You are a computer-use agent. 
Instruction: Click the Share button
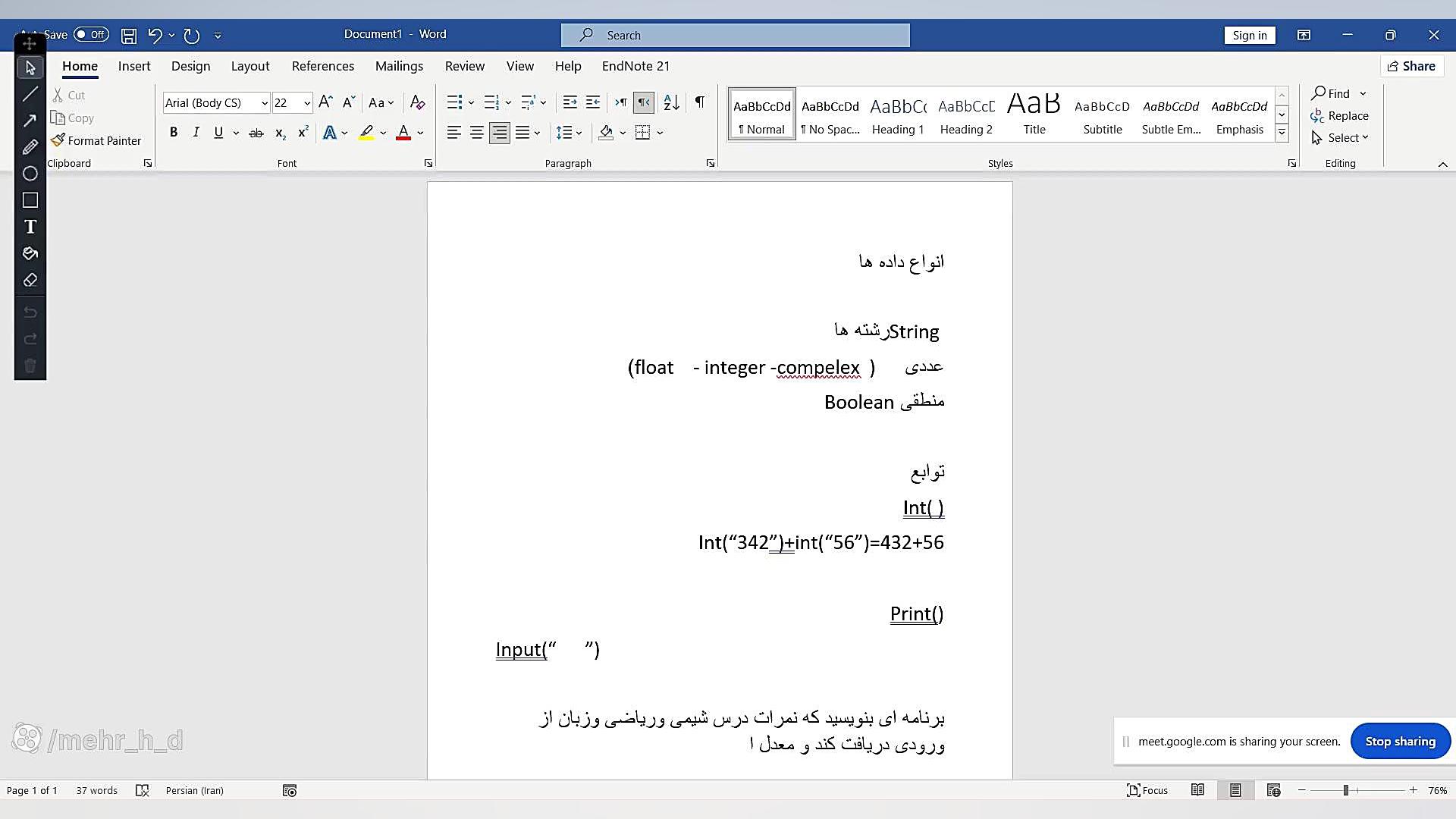(1411, 66)
